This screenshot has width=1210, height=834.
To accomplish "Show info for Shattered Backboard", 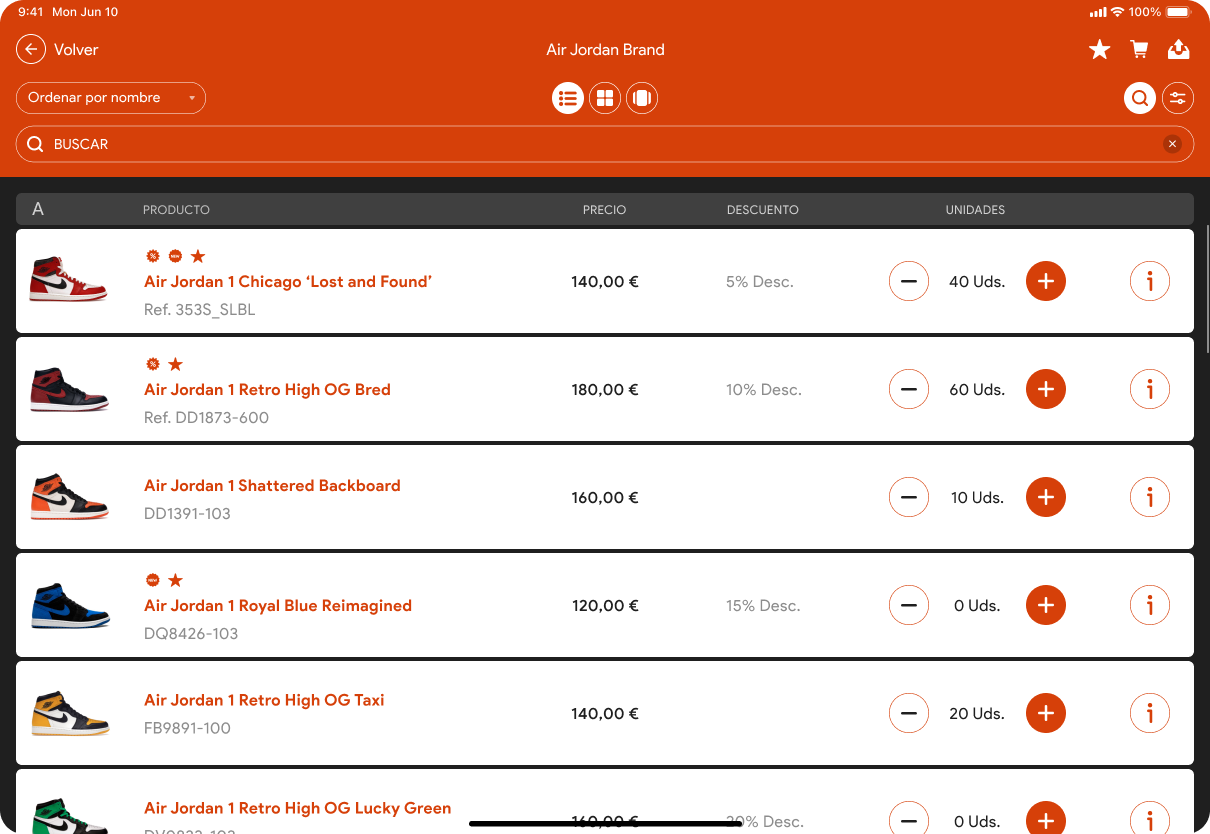I will coord(1150,497).
